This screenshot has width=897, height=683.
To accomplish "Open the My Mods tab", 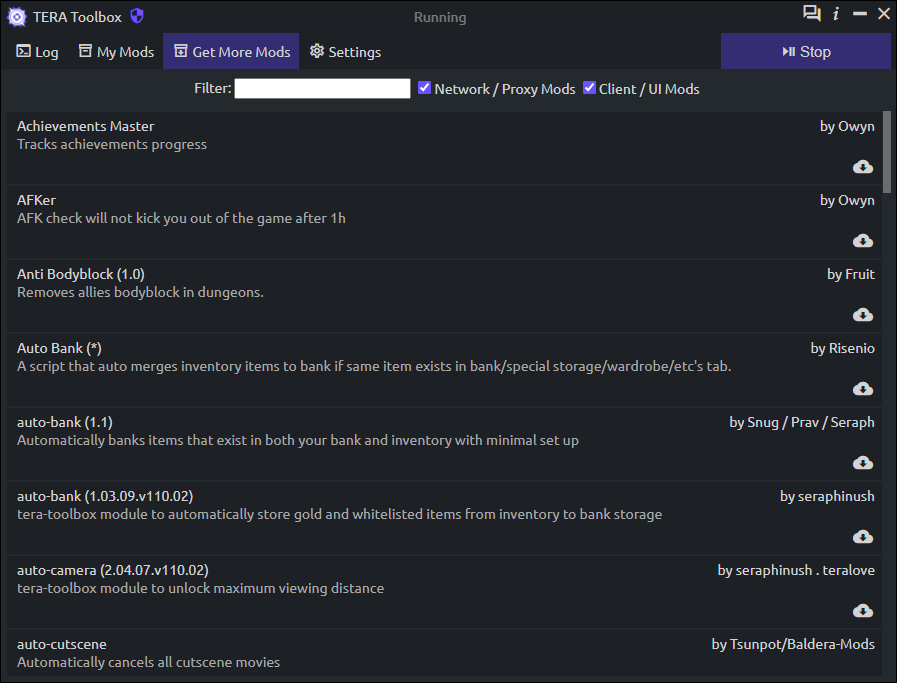I will [116, 52].
